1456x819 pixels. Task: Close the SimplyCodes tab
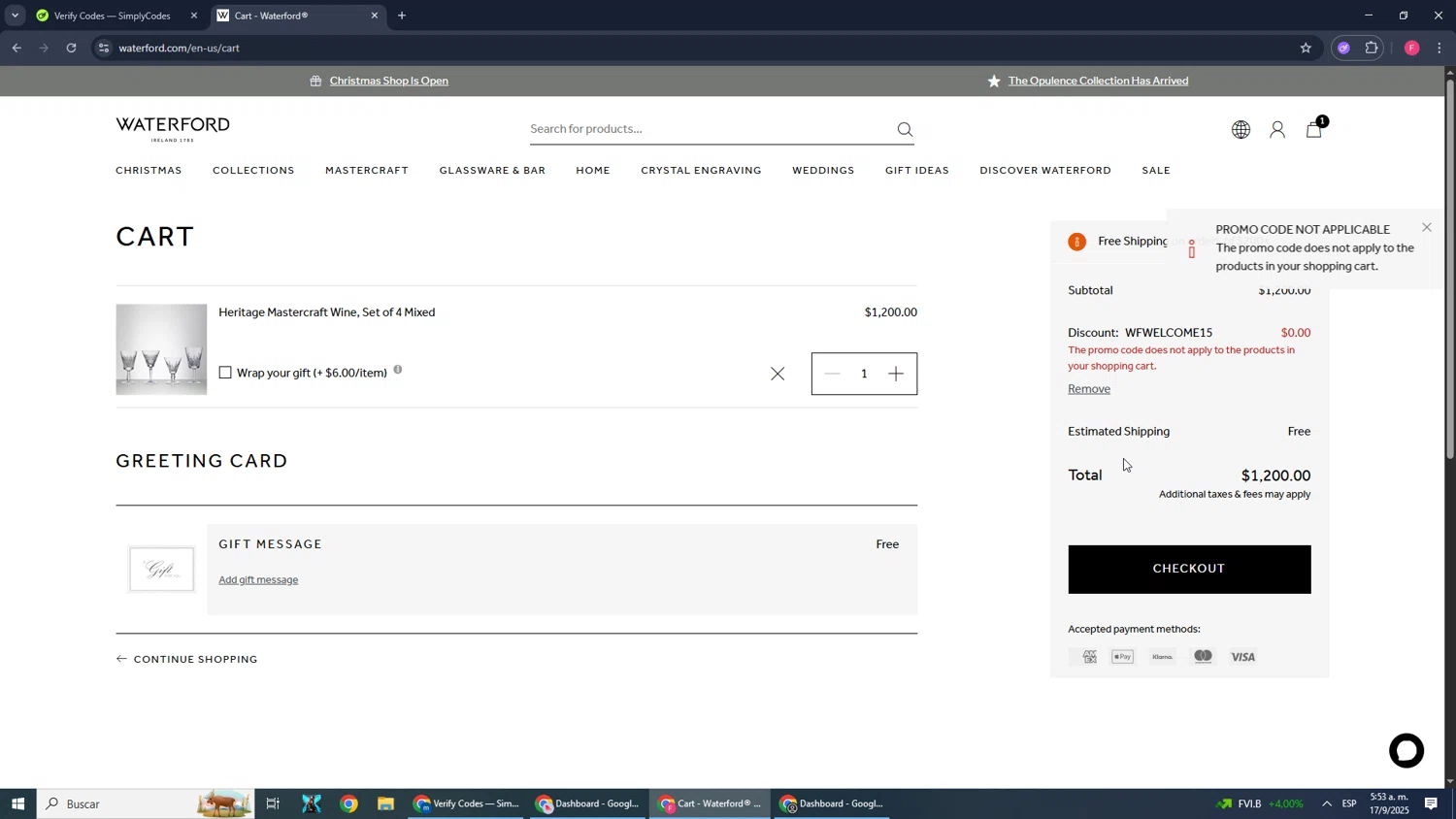tap(194, 16)
